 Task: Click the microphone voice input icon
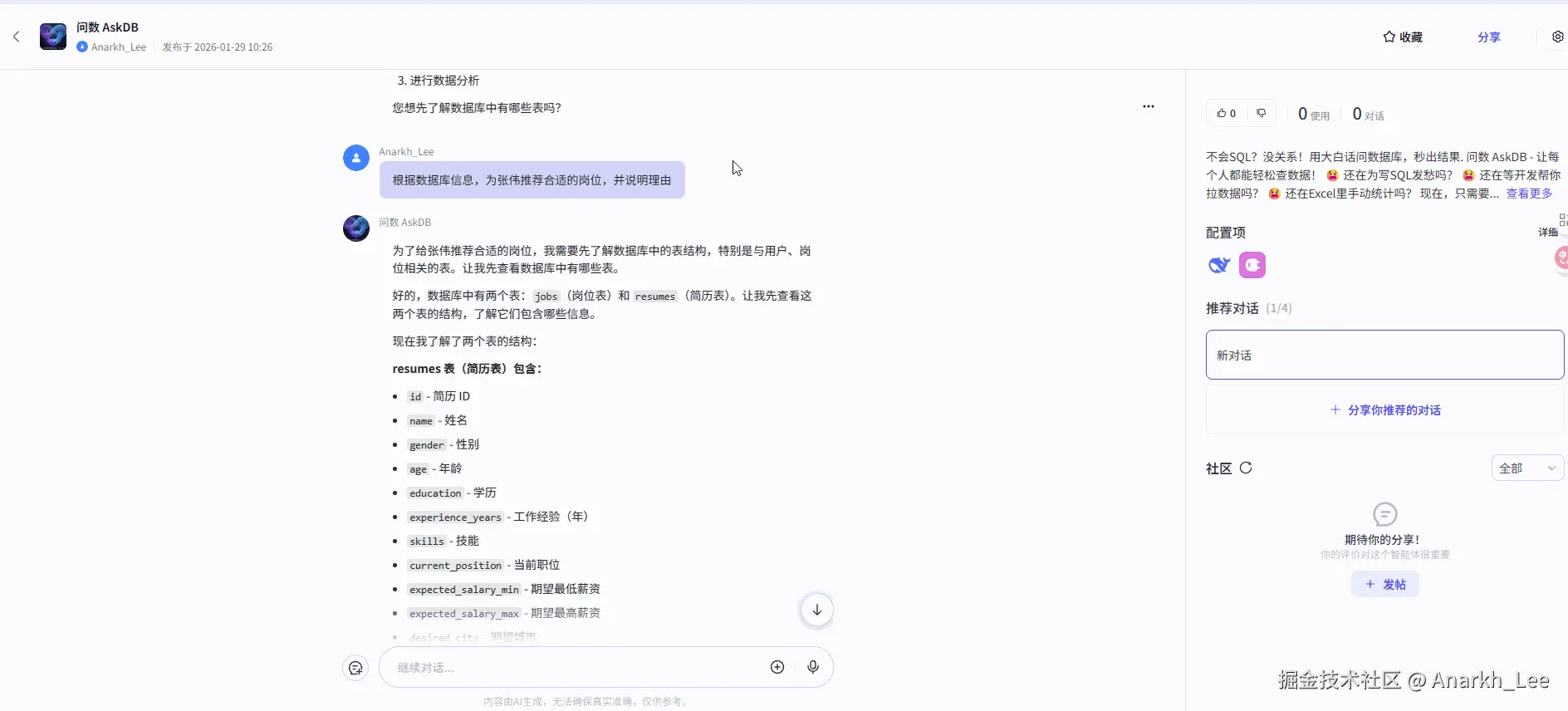[x=813, y=667]
